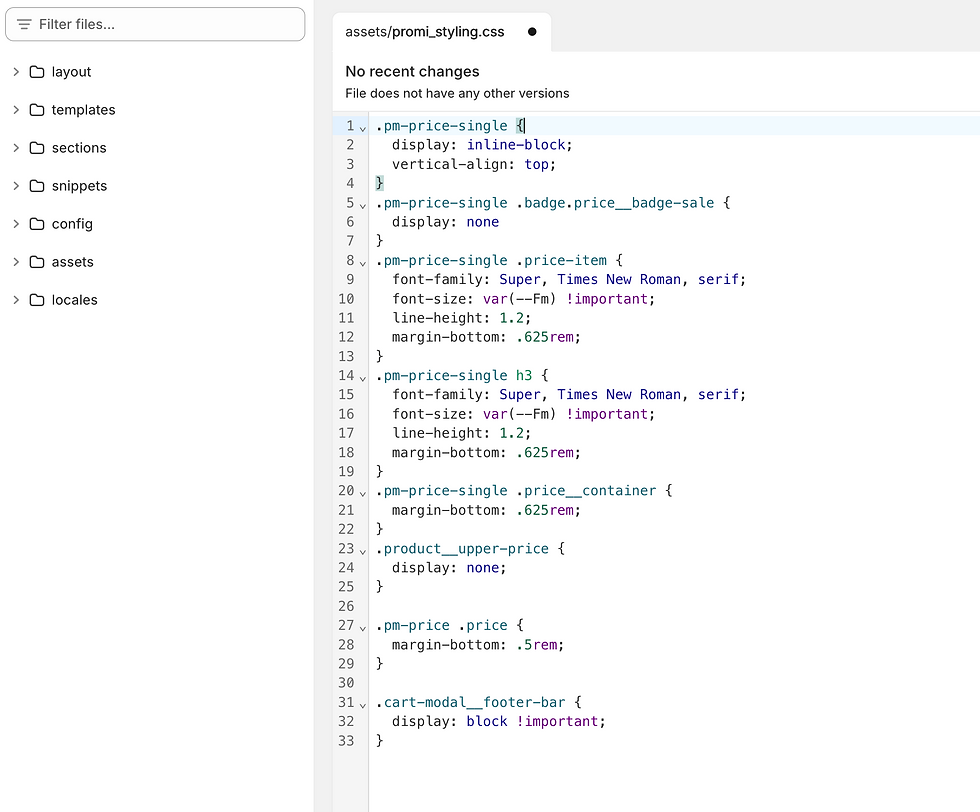This screenshot has width=980, height=812.
Task: Expand the locales folder chevron
Action: (16, 300)
